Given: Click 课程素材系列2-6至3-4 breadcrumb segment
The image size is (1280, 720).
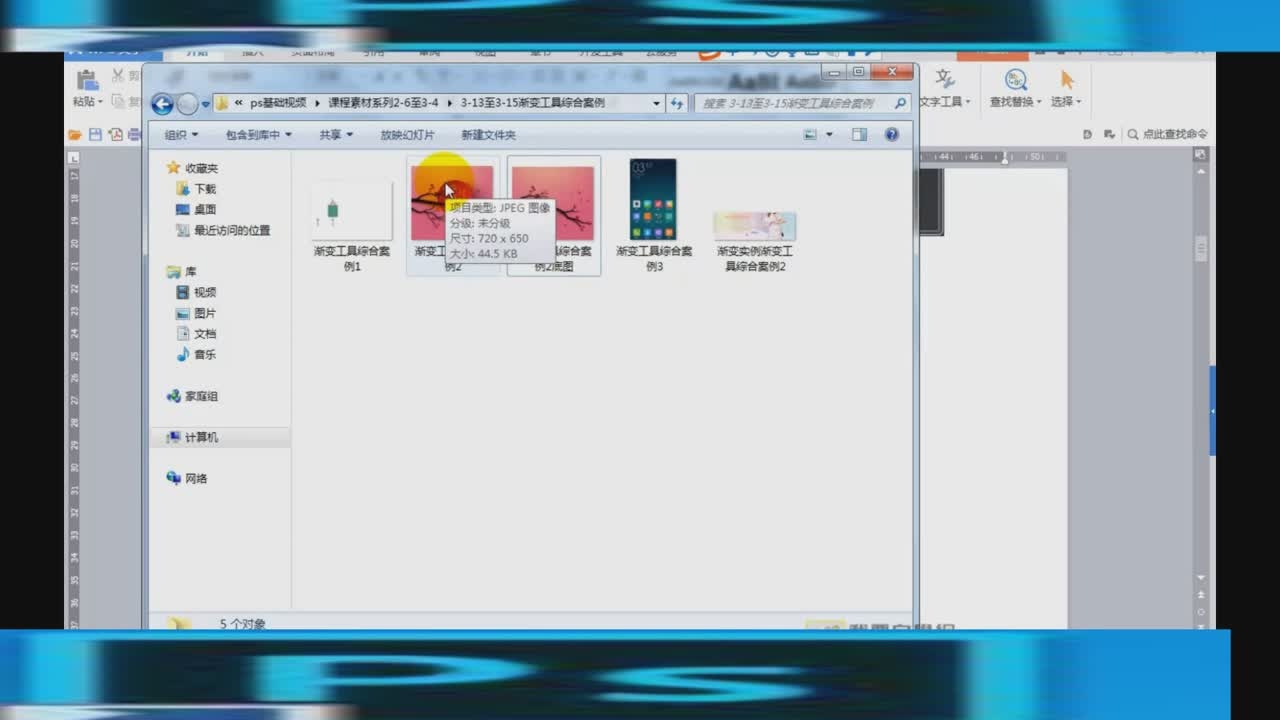Looking at the screenshot, I should [x=383, y=103].
